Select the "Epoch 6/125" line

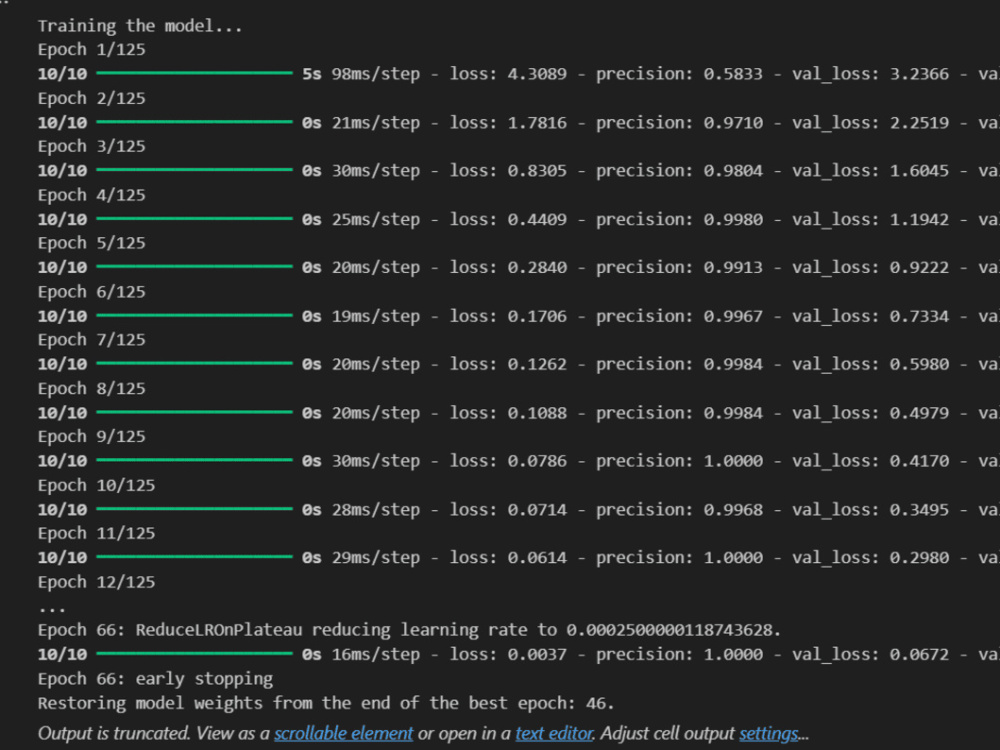click(x=91, y=291)
